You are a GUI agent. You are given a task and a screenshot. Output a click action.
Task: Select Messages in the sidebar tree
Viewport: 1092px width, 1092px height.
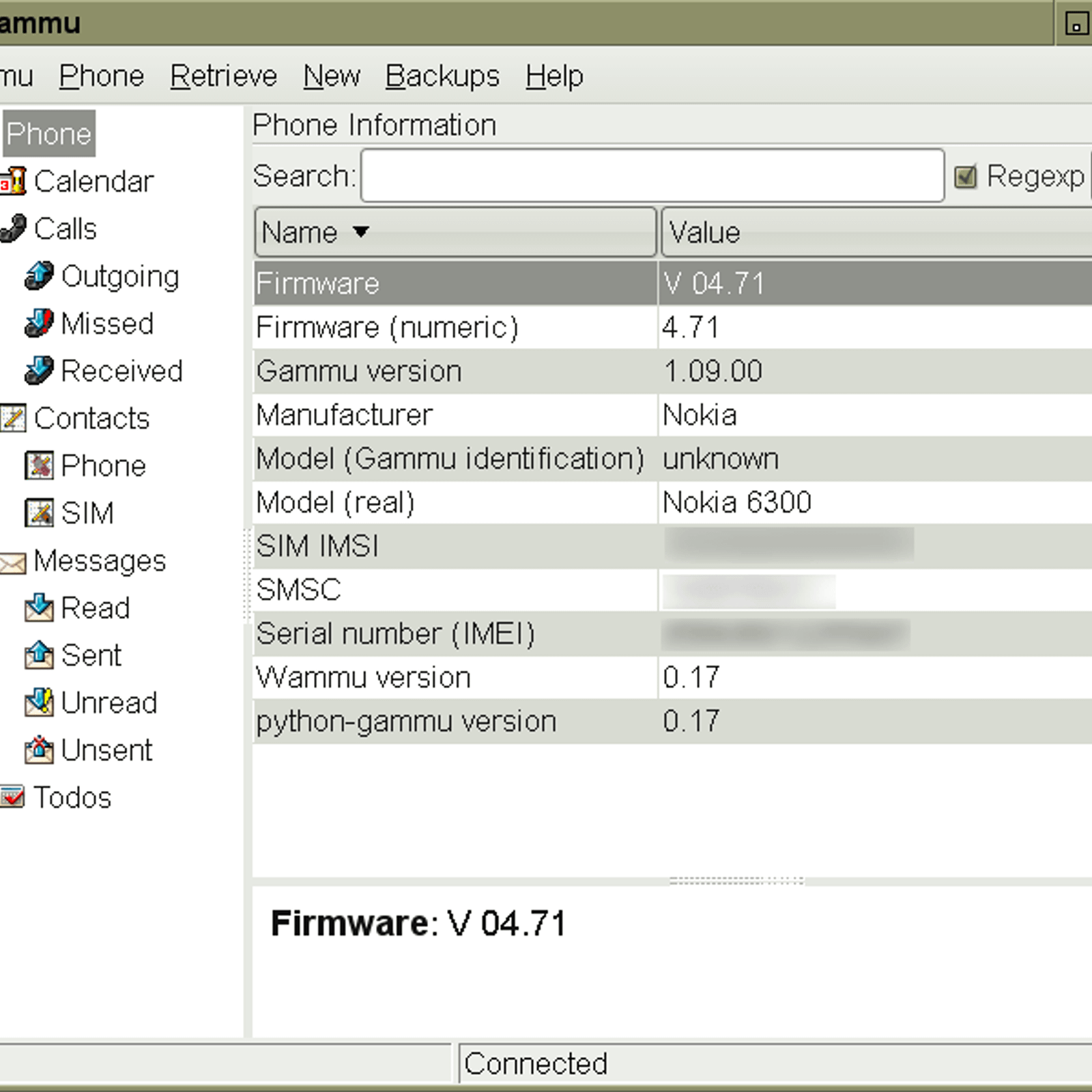100,561
